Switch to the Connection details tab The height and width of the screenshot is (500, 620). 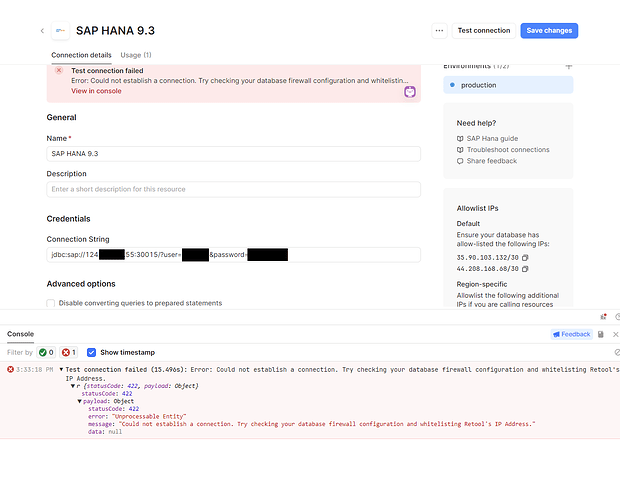tap(81, 55)
